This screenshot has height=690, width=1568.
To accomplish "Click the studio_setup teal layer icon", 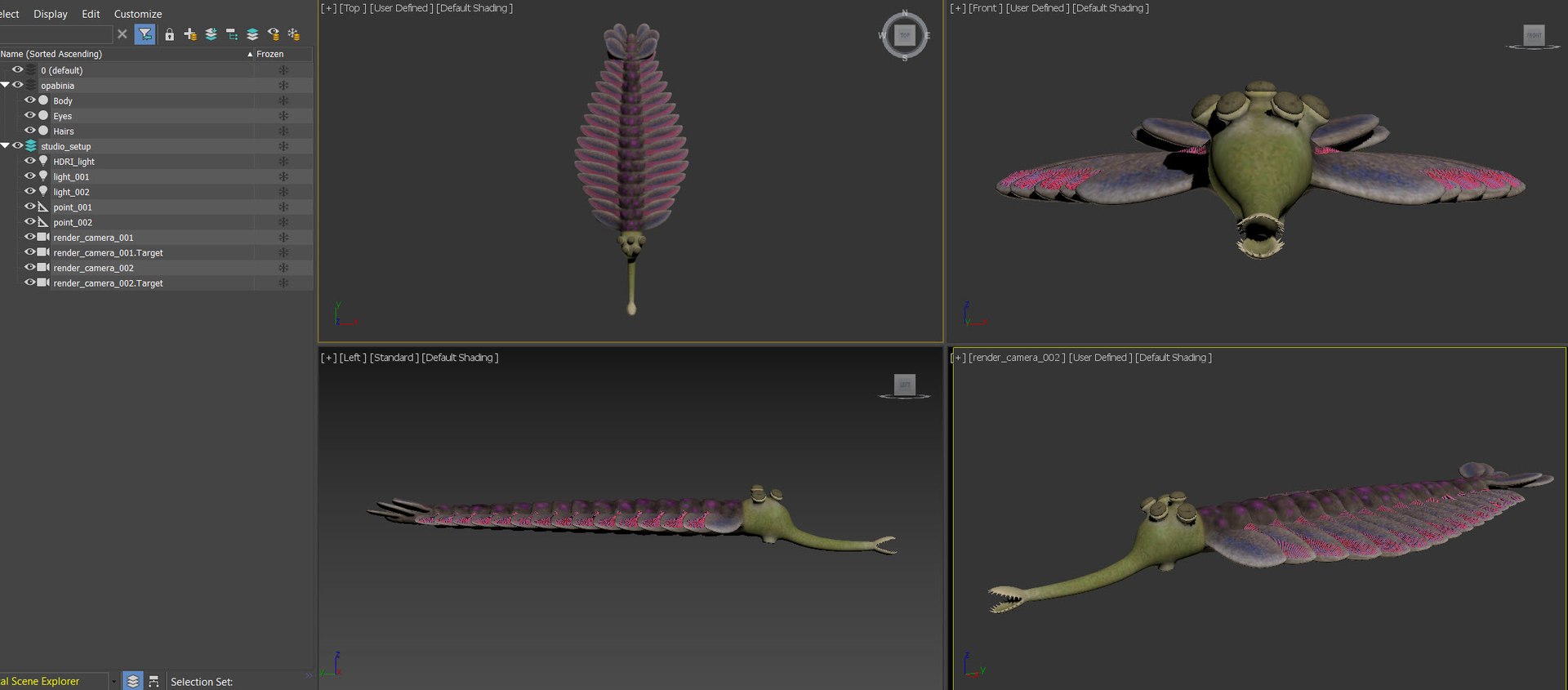I will pyautogui.click(x=31, y=146).
